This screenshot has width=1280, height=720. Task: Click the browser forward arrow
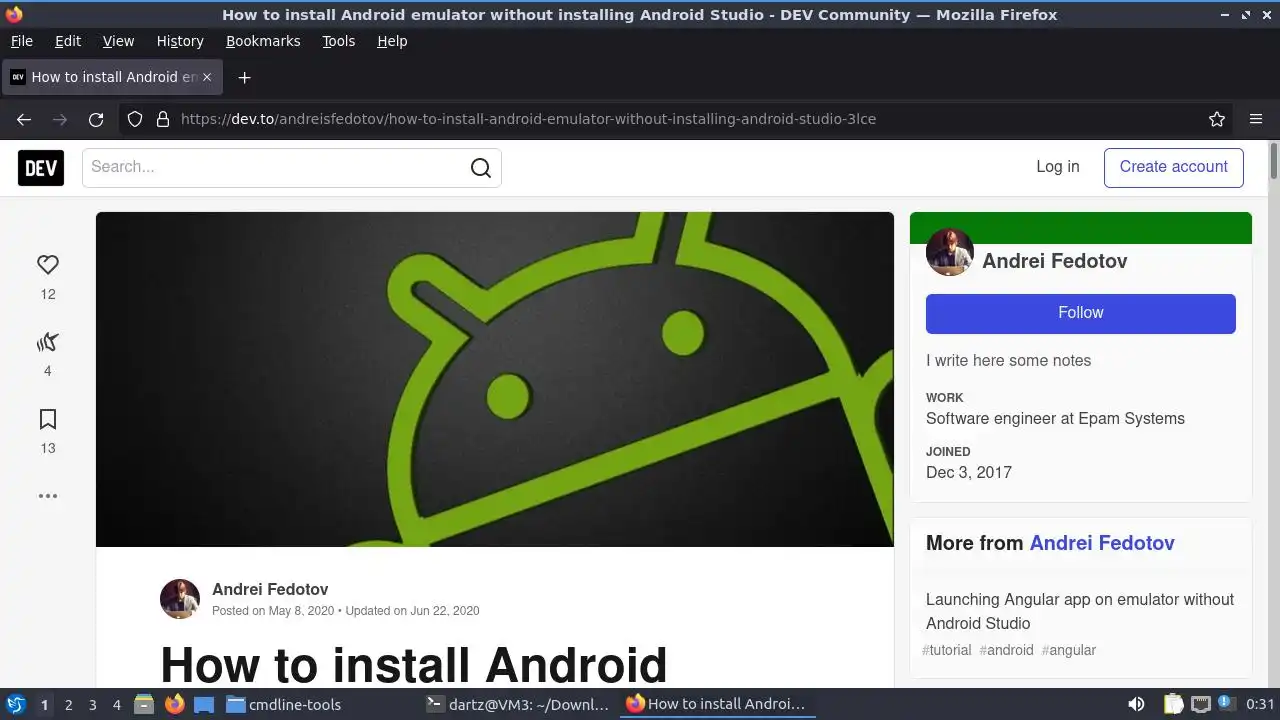point(60,119)
